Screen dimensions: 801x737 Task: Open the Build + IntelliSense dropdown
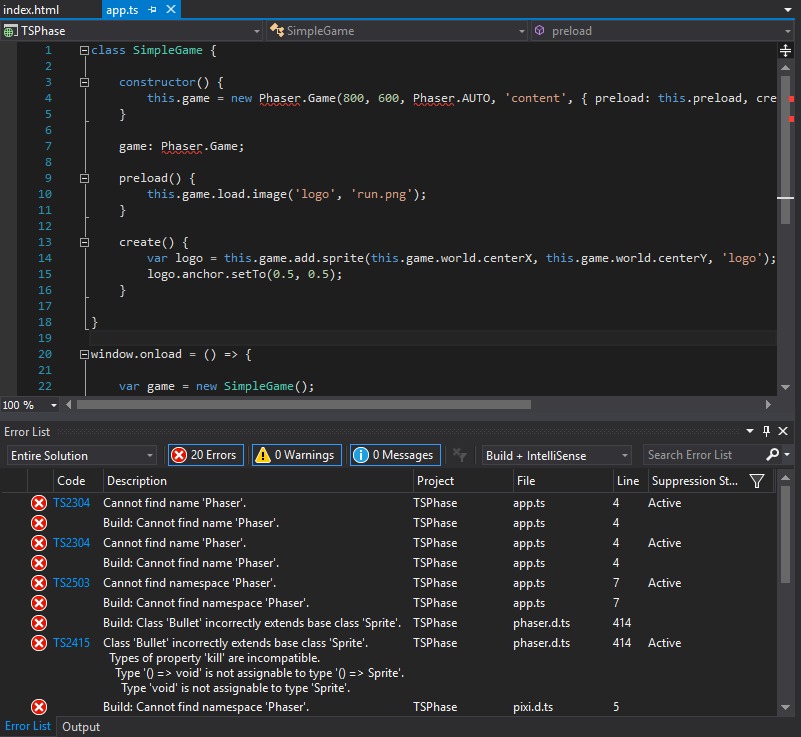tap(557, 455)
